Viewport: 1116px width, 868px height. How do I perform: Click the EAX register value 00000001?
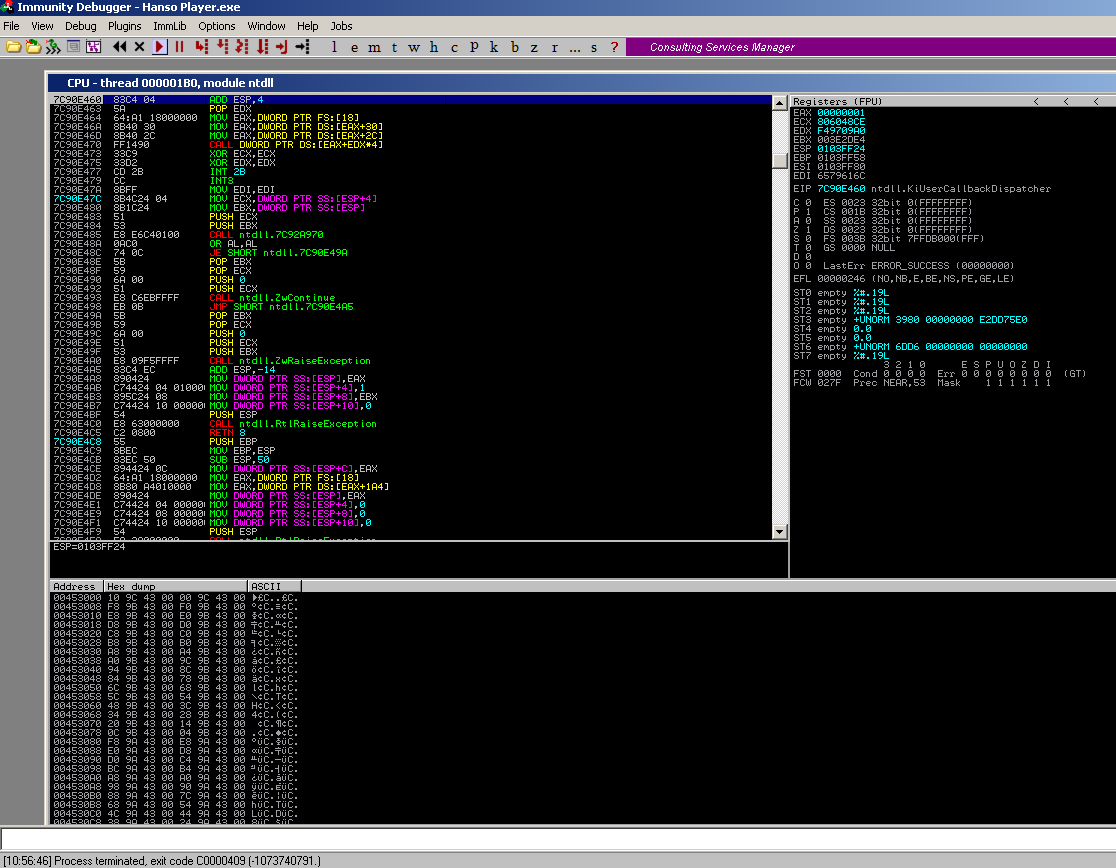841,112
